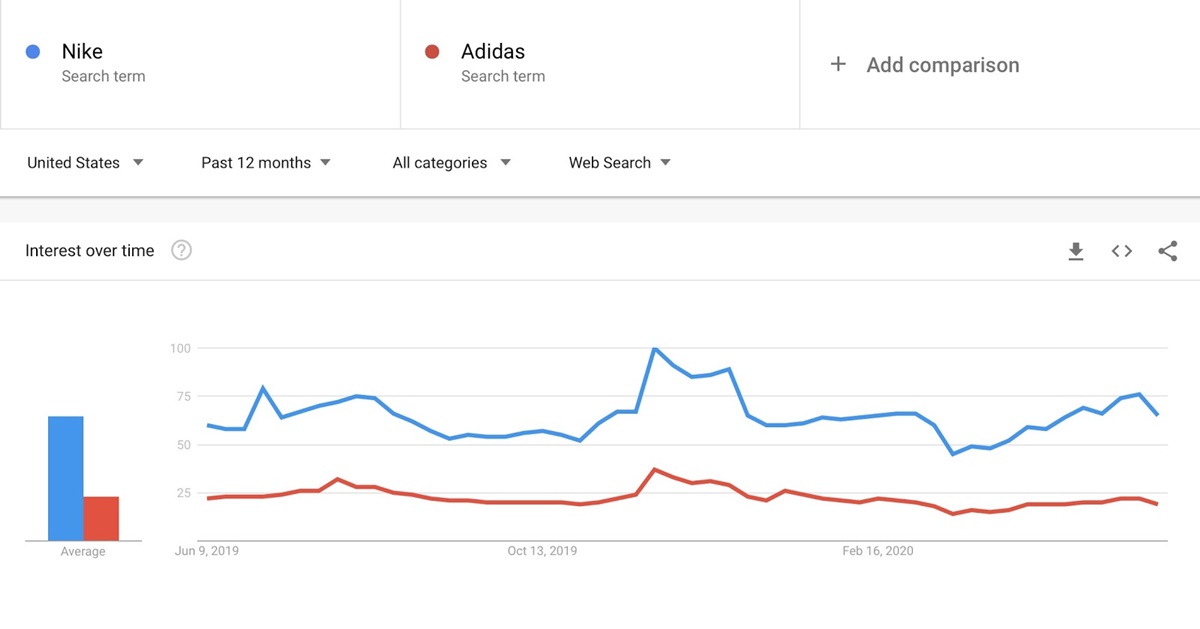Open the help tooltip beside Interest over time

pyautogui.click(x=182, y=250)
